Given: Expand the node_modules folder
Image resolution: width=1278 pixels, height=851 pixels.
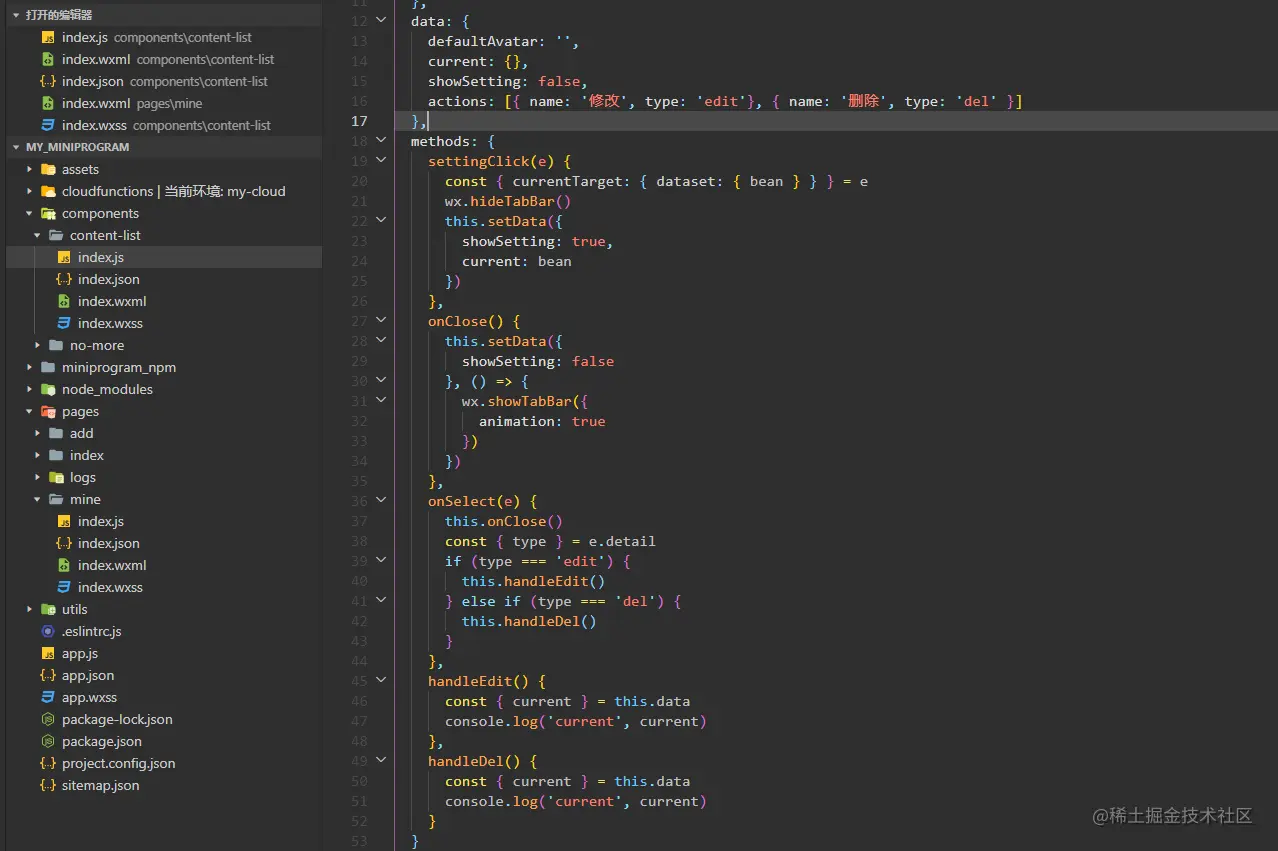Looking at the screenshot, I should click(30, 389).
